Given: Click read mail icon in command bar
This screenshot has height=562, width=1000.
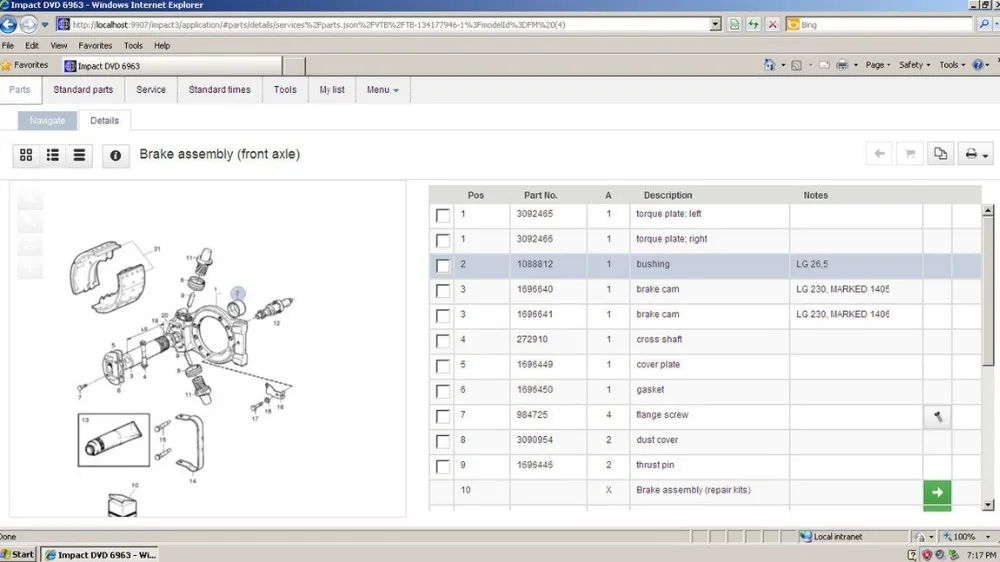Looking at the screenshot, I should click(x=824, y=65).
